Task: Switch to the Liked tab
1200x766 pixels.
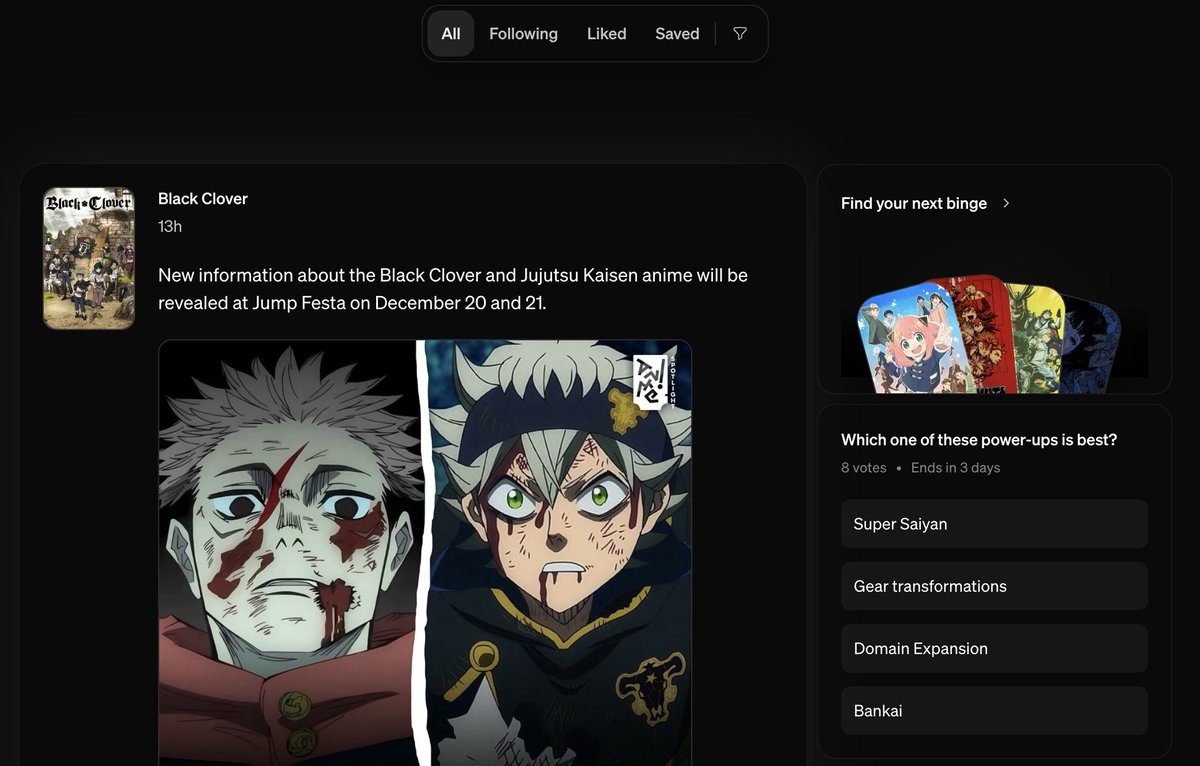Action: 606,34
